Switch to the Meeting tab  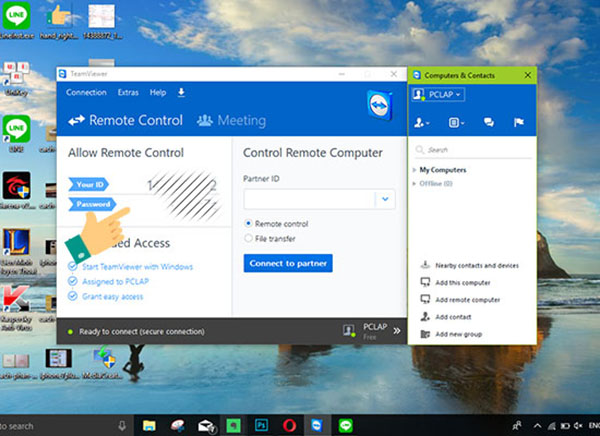[x=231, y=121]
